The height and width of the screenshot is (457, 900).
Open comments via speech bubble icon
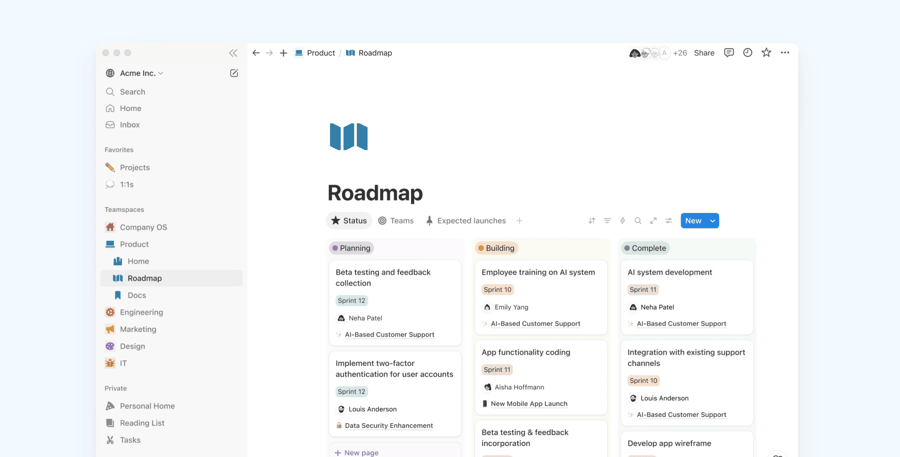coord(729,53)
